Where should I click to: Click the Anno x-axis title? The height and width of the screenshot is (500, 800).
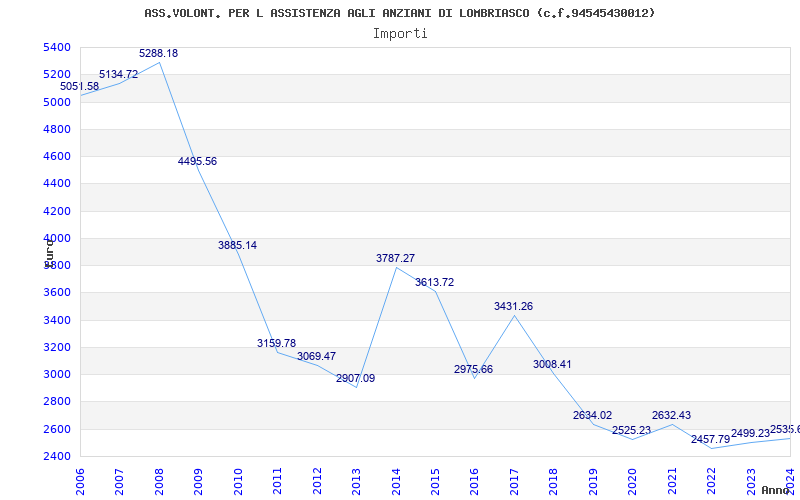pyautogui.click(x=775, y=491)
